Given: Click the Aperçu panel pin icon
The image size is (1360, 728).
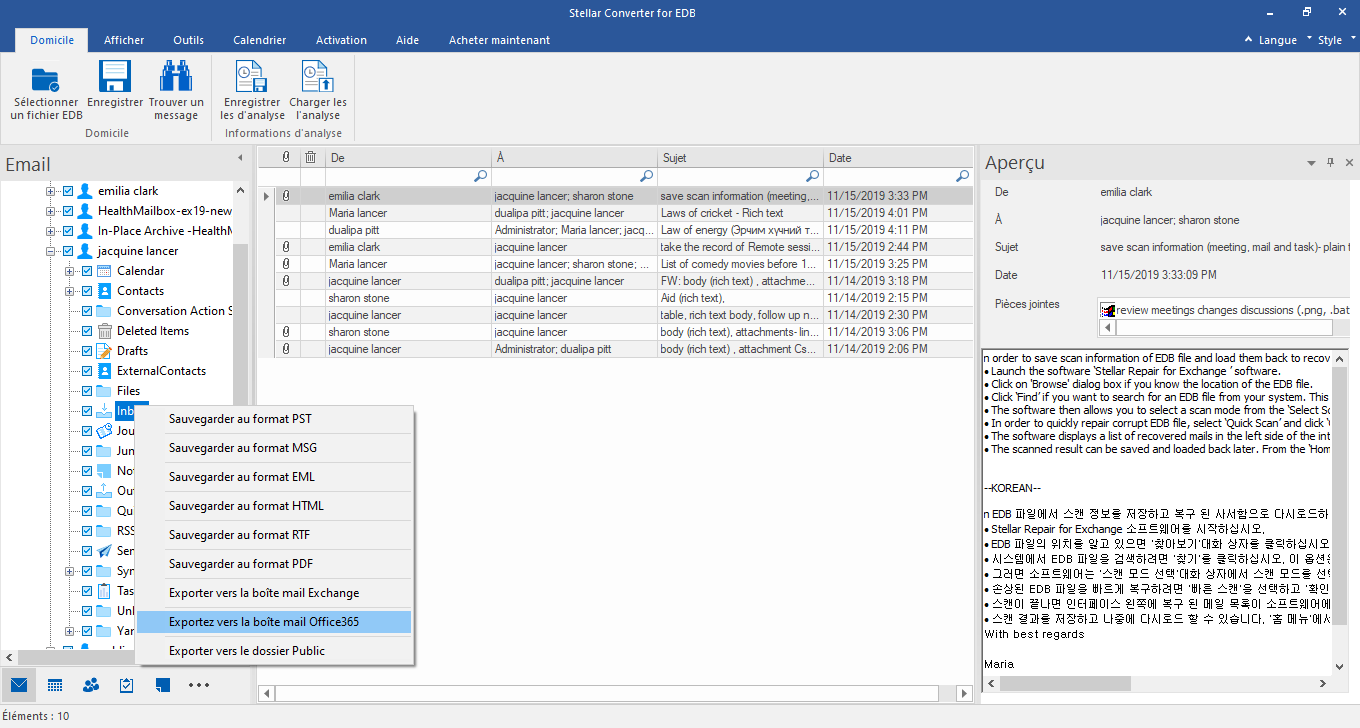Looking at the screenshot, I should pyautogui.click(x=1330, y=162).
